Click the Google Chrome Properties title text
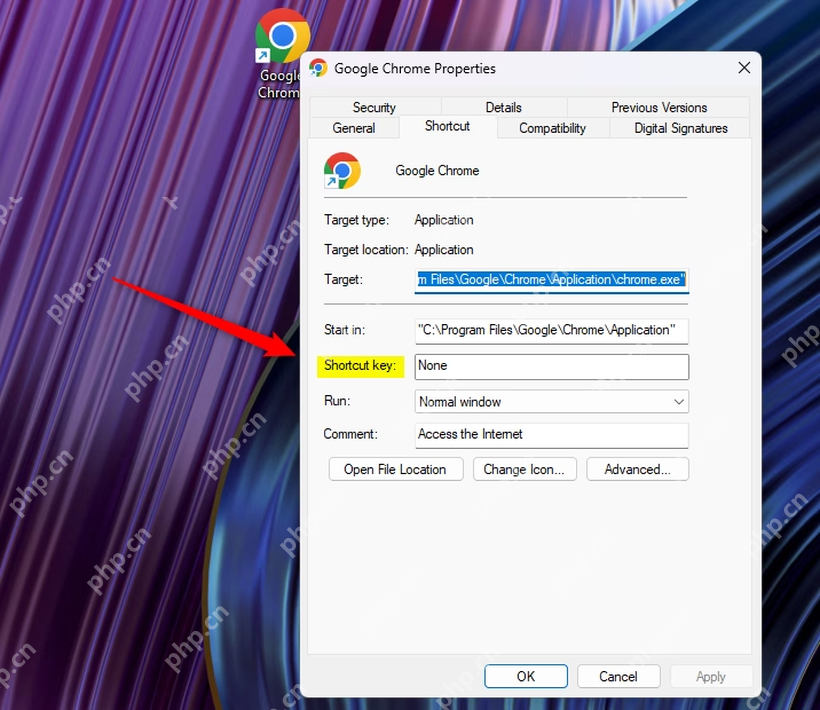 click(x=415, y=68)
